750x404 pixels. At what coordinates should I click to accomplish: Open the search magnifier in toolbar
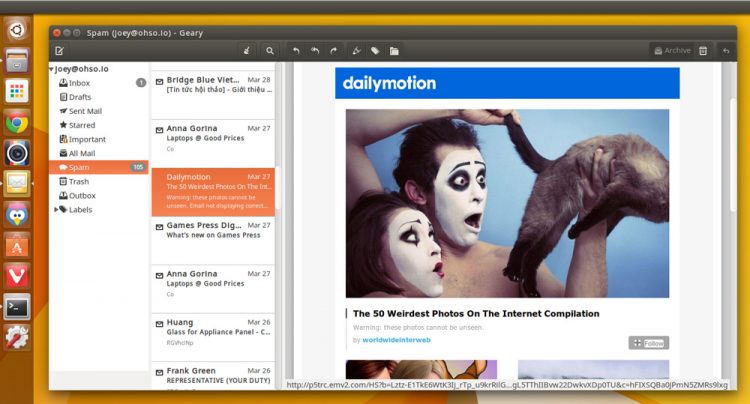270,51
